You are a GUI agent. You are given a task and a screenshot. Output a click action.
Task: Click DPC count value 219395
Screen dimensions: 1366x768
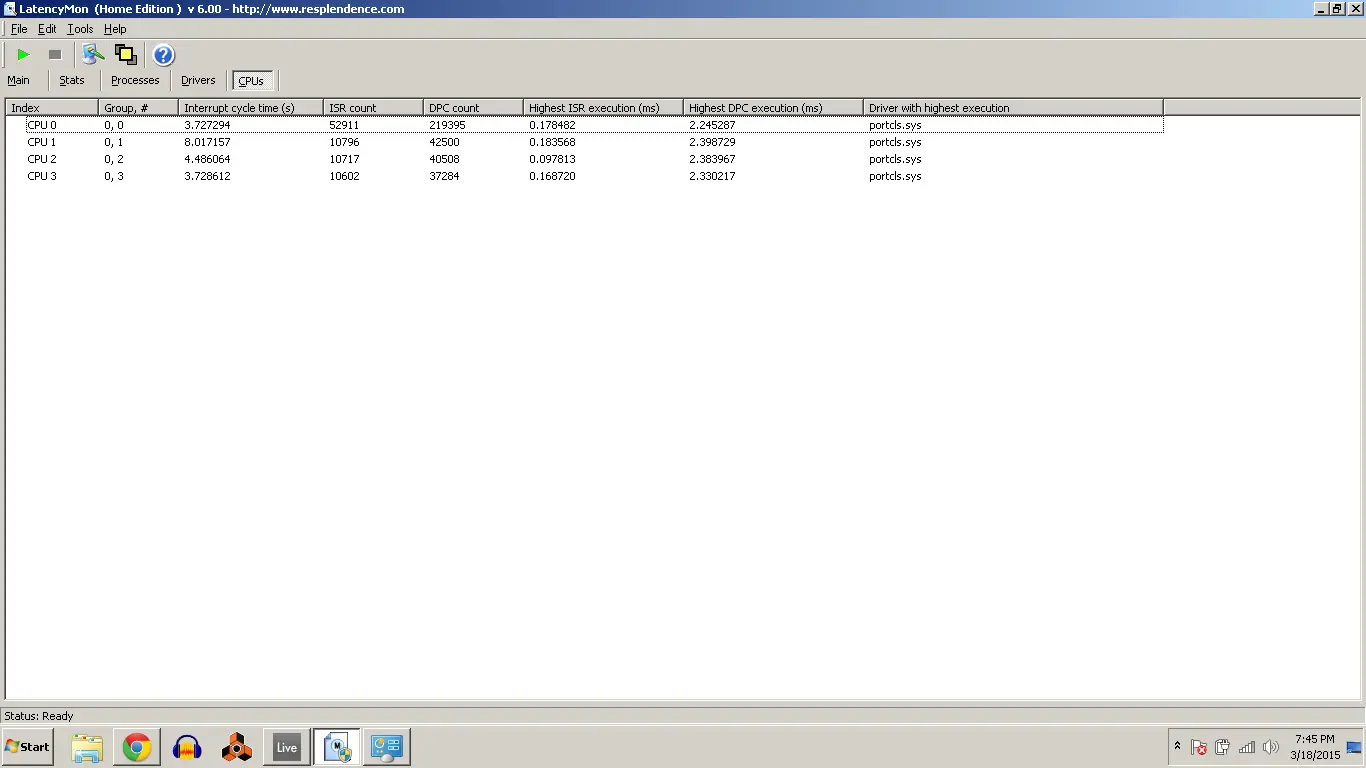click(447, 125)
